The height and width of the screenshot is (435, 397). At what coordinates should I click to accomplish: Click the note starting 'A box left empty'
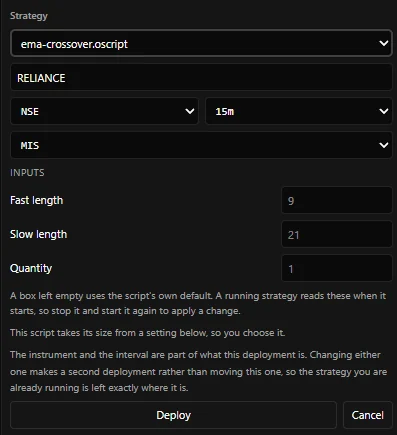[x=198, y=303]
